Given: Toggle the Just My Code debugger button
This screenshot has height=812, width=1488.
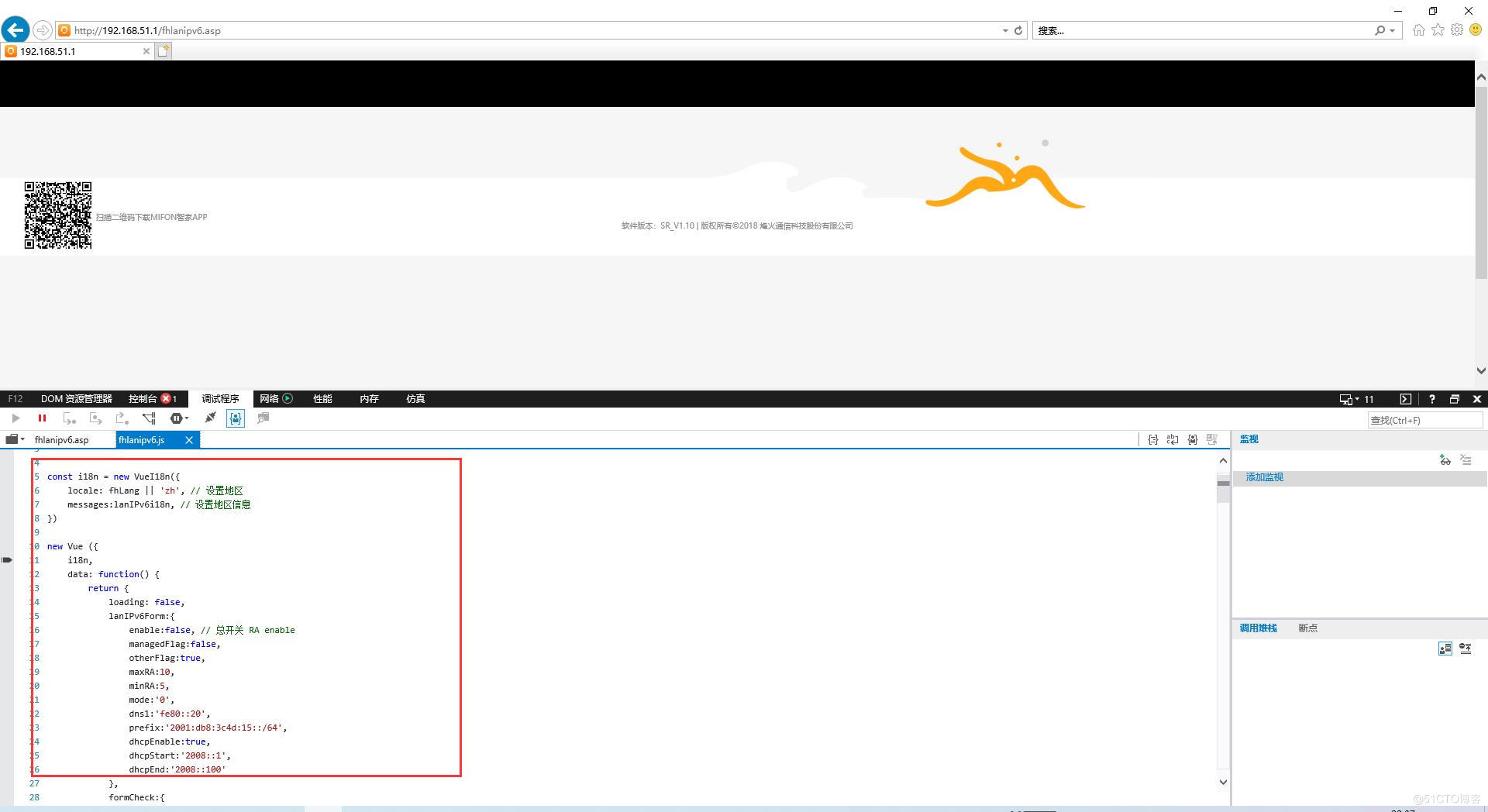Looking at the screenshot, I should (236, 418).
